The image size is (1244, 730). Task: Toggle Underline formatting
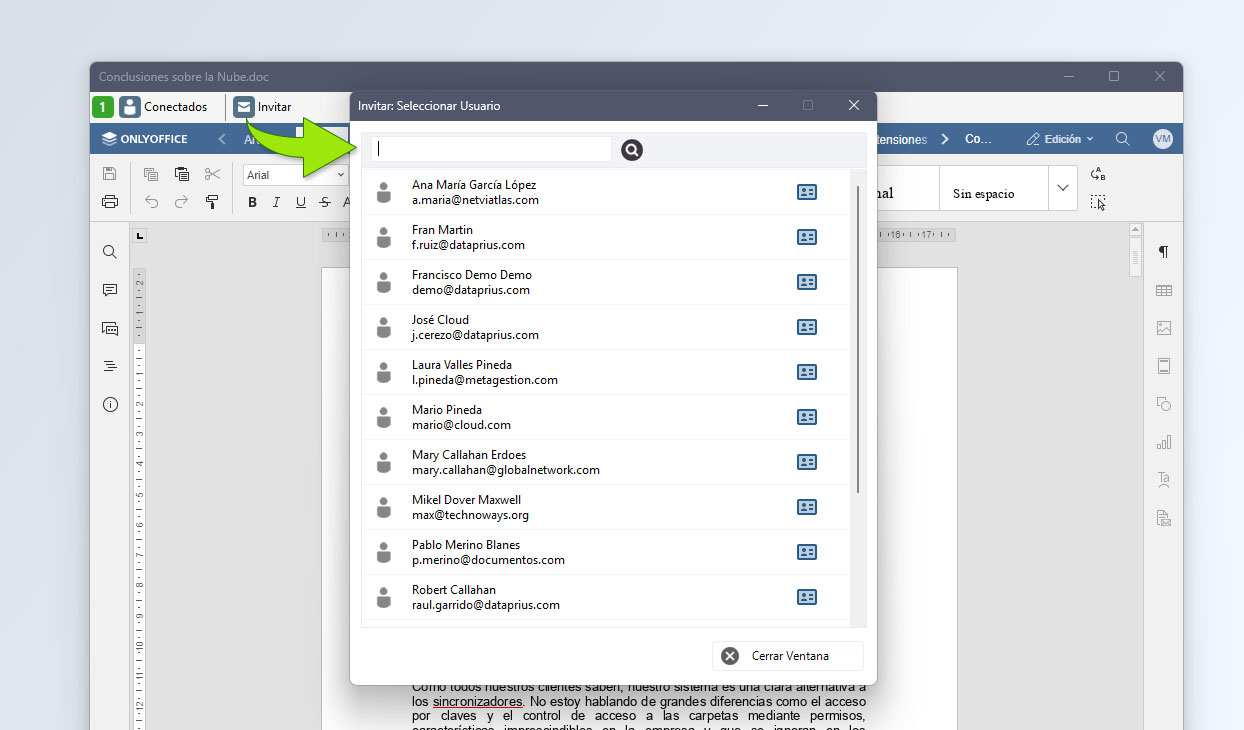coord(300,202)
